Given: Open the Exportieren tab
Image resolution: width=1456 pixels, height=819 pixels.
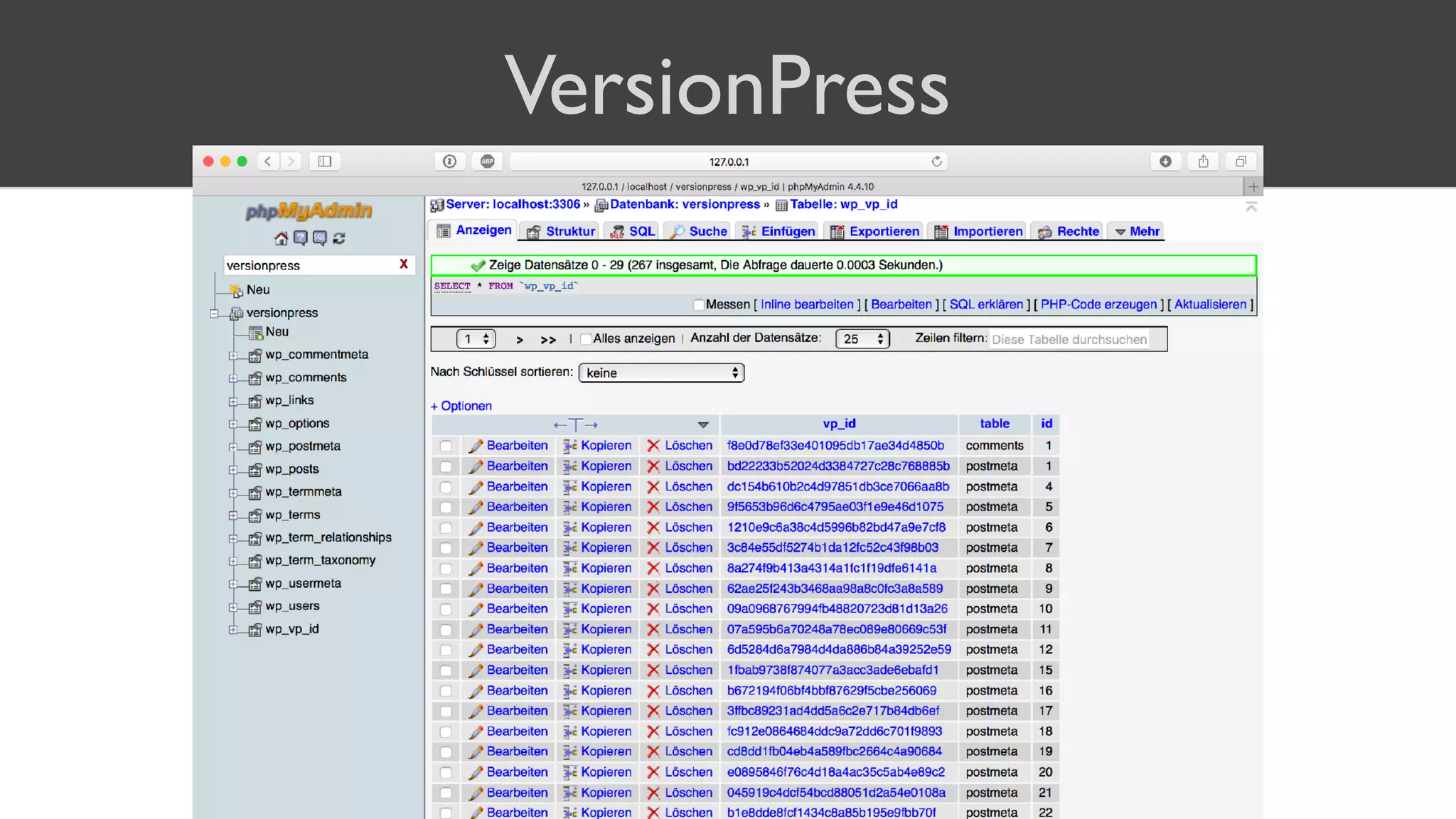Looking at the screenshot, I should point(874,231).
